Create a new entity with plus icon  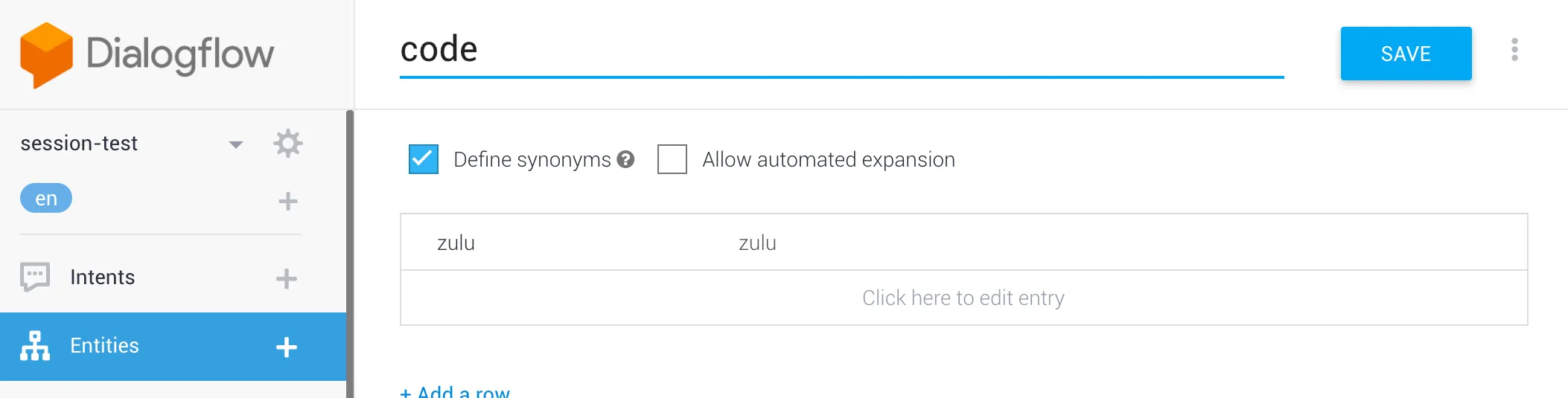click(x=287, y=347)
